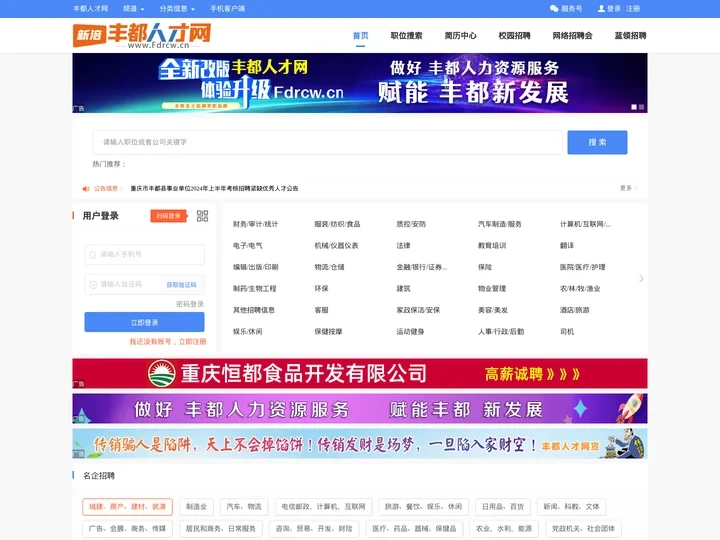The image size is (720, 540).
Task: Open 法律 category
Action: tap(404, 246)
